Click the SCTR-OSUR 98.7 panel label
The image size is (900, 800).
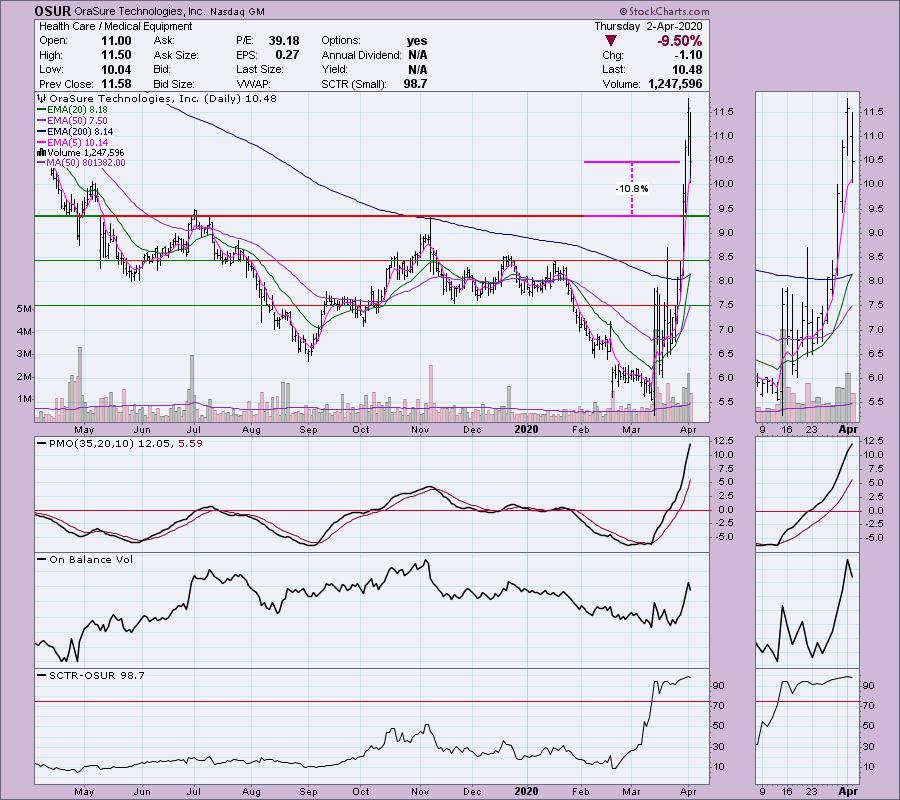pos(96,675)
